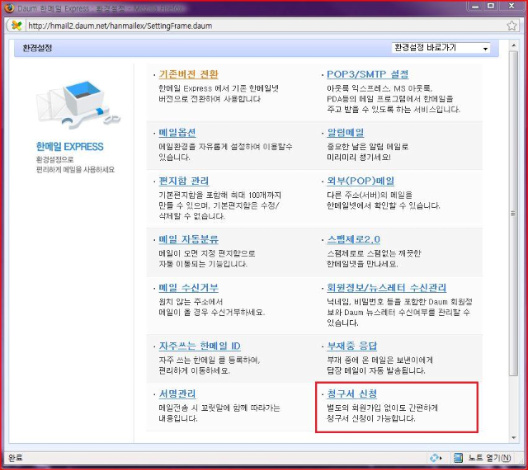The height and width of the screenshot is (470, 528).
Task: Close the browser window
Action: [x=512, y=6]
